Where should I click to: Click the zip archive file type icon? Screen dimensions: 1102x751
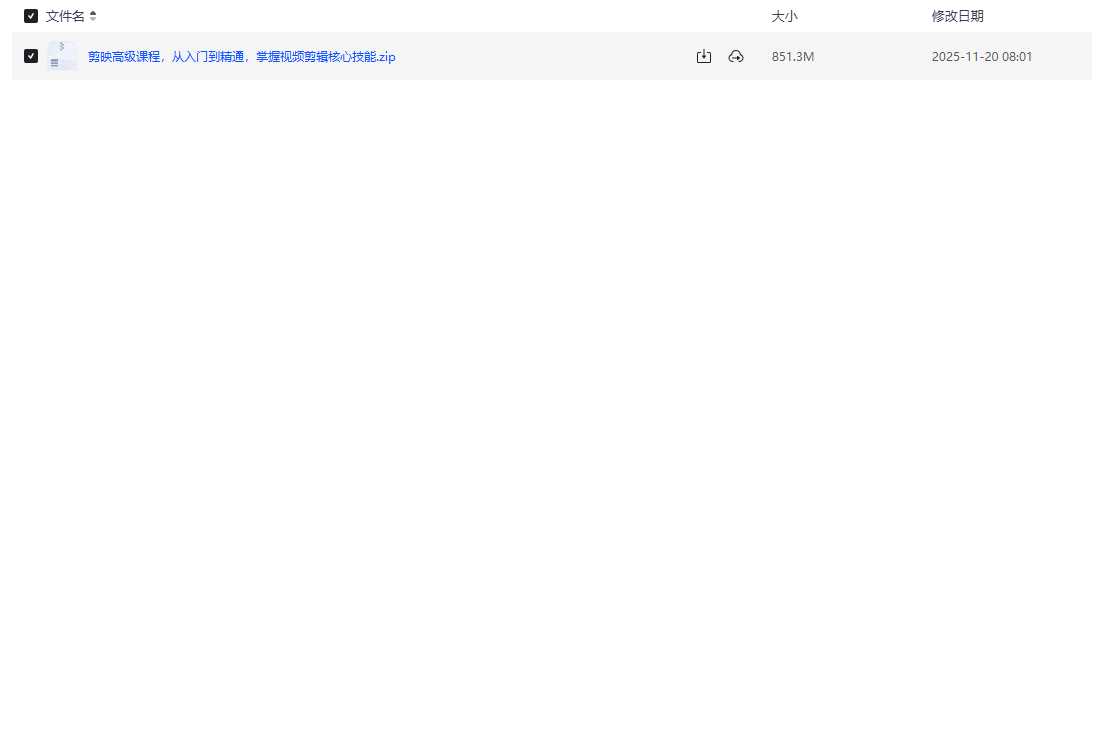click(x=62, y=56)
